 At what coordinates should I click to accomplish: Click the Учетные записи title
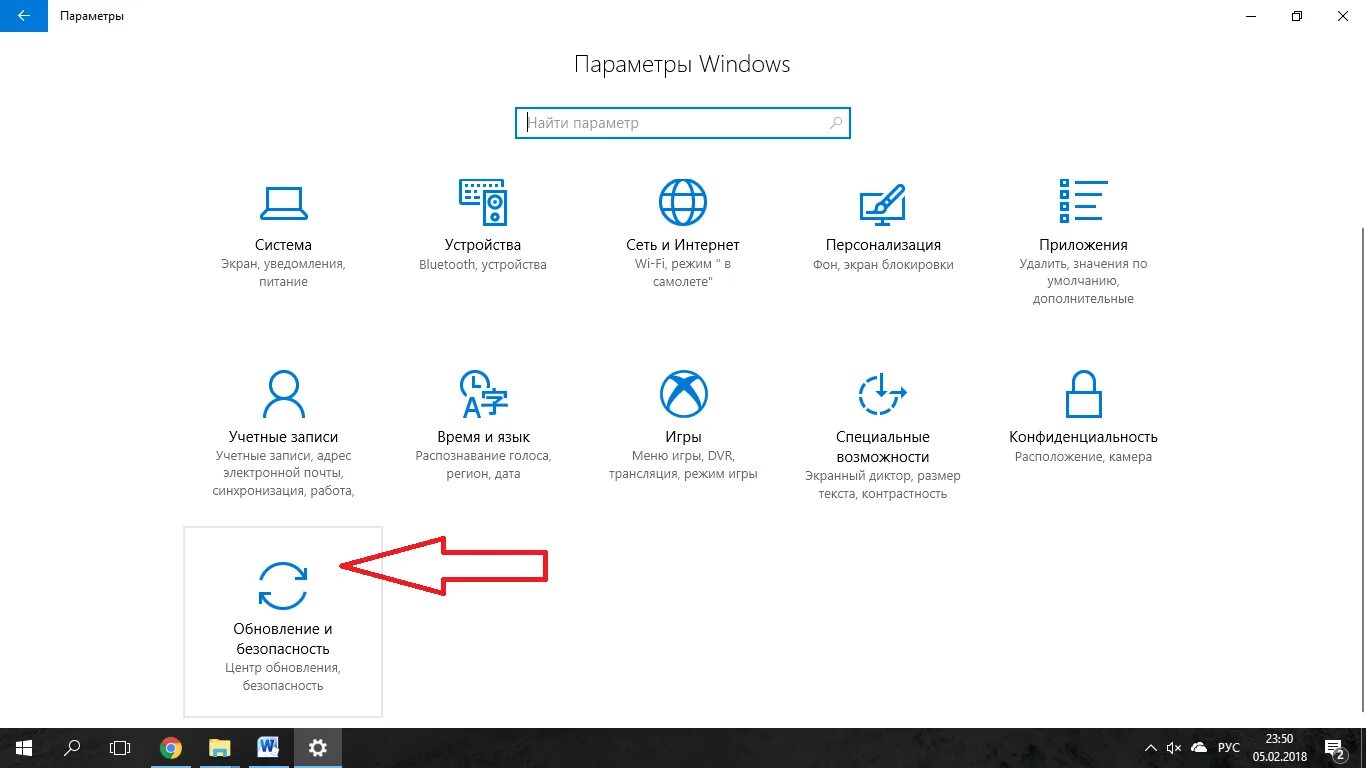[283, 437]
